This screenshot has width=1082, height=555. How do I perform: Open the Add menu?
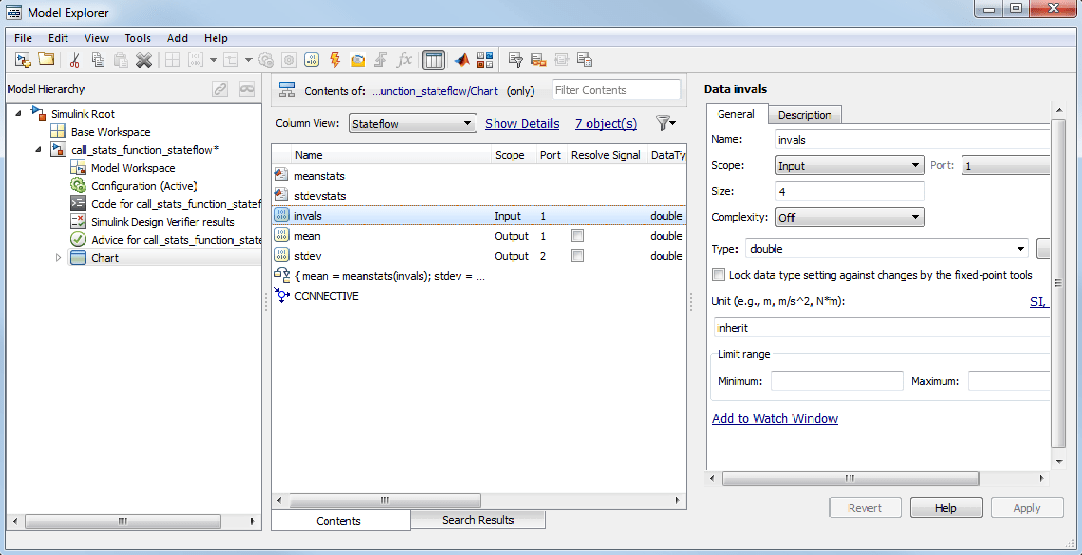pyautogui.click(x=177, y=38)
